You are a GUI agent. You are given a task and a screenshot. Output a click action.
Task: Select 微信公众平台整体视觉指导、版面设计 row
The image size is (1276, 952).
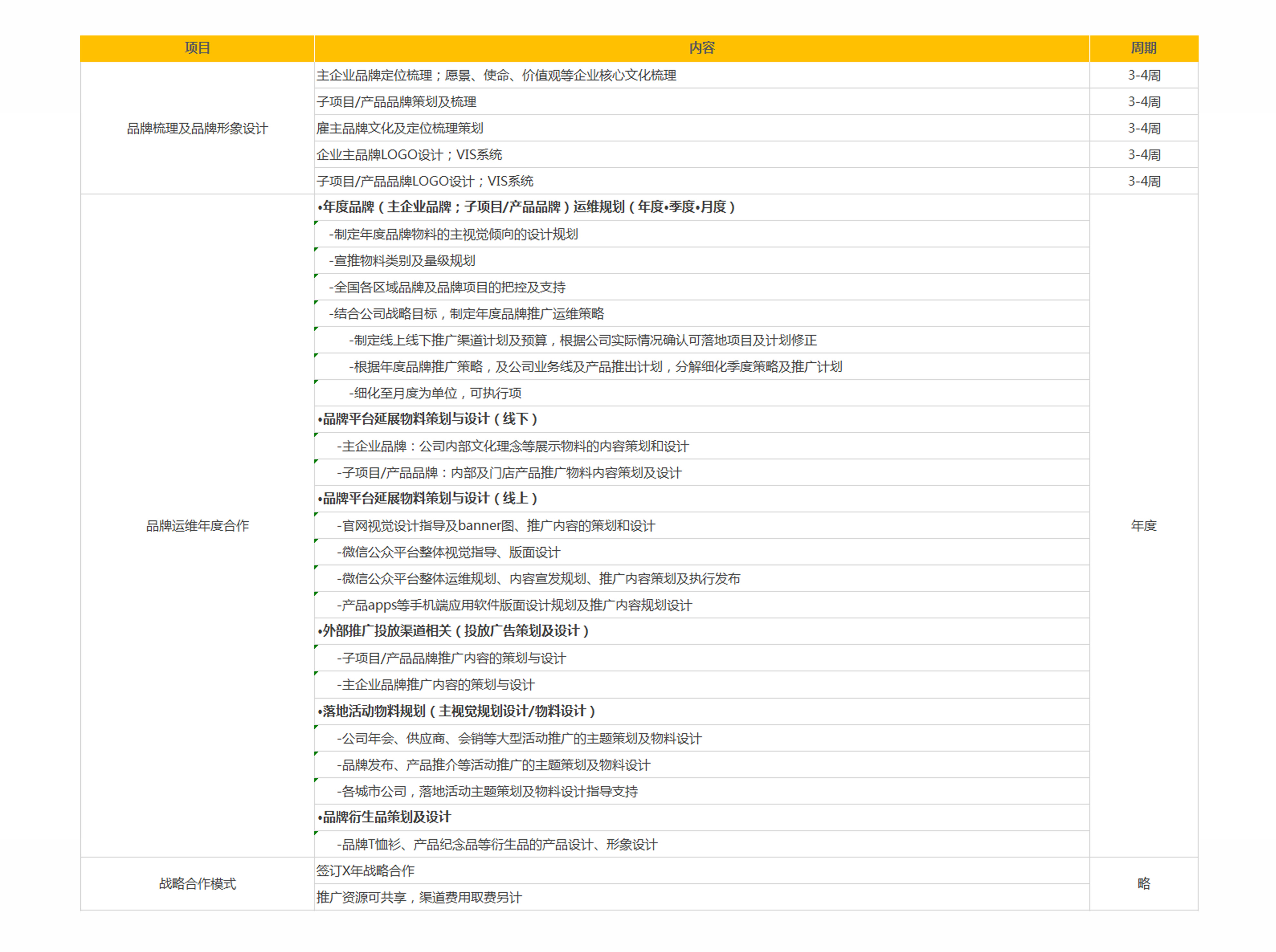[702, 552]
